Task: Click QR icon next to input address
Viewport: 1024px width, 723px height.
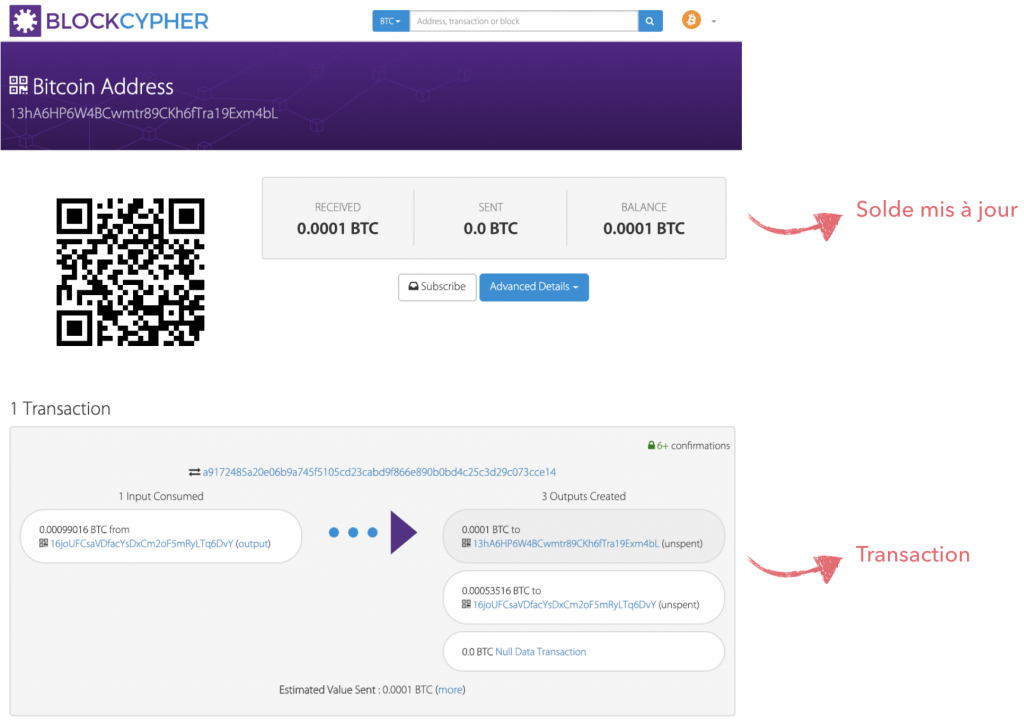Action: point(44,544)
